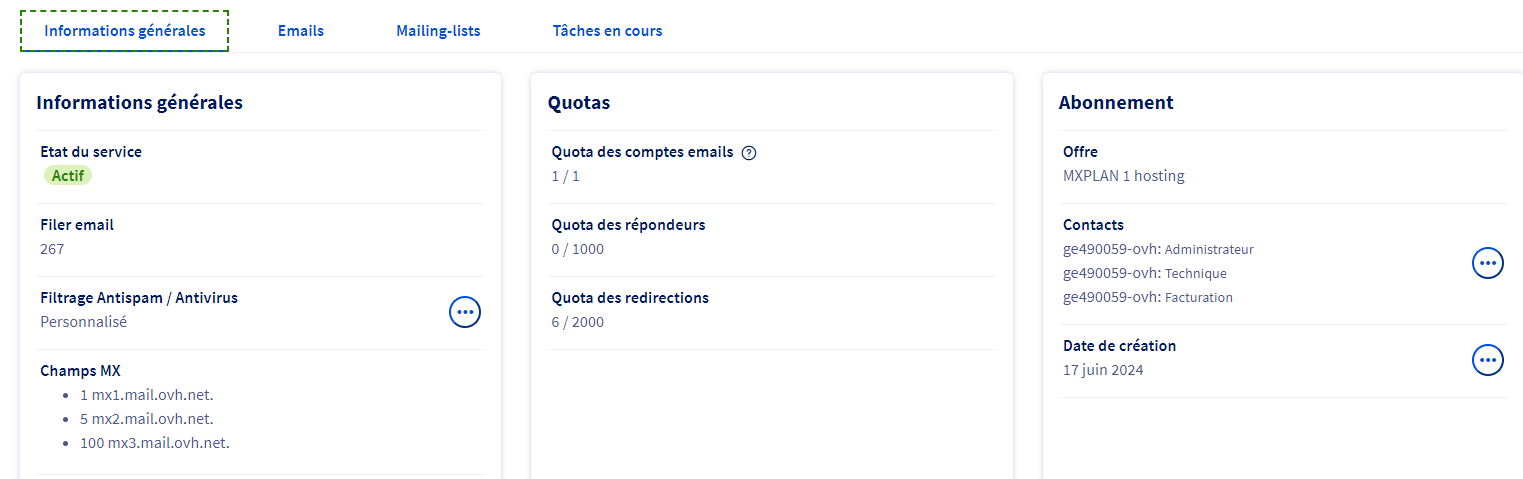Image resolution: width=1523 pixels, height=479 pixels.
Task: Open the Date de création actions menu
Action: click(x=1488, y=360)
